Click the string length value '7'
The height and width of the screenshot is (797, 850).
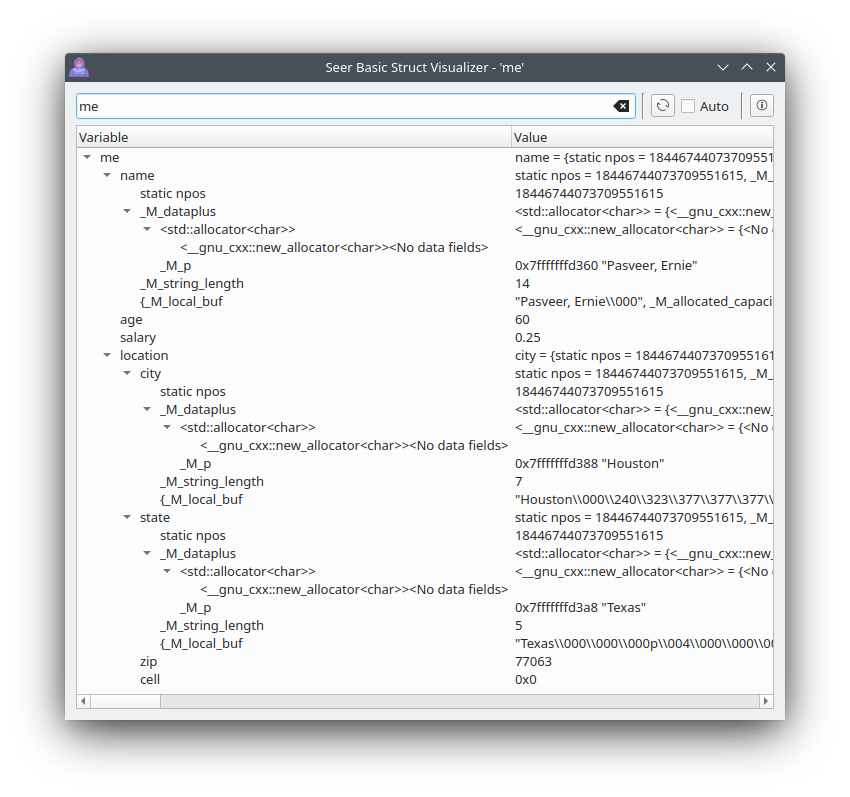pos(518,481)
